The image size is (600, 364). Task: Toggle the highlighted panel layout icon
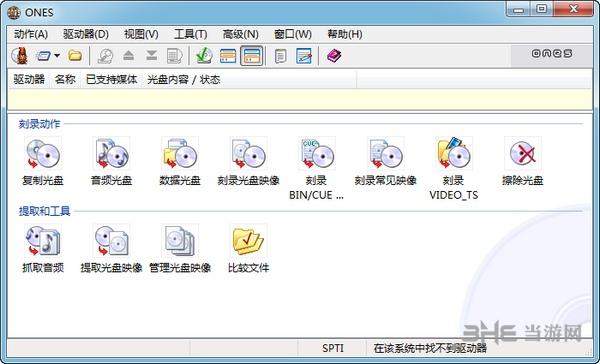[251, 56]
